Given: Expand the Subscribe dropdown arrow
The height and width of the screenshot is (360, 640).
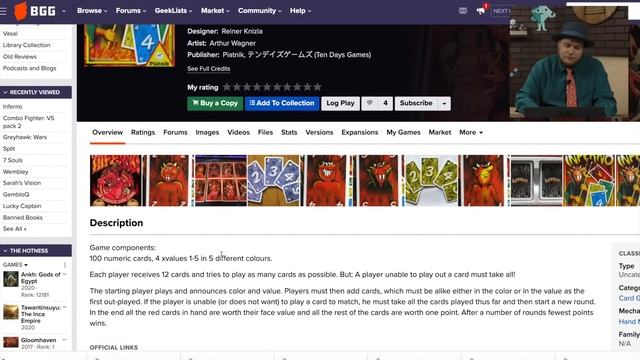Looking at the screenshot, I should [x=444, y=104].
